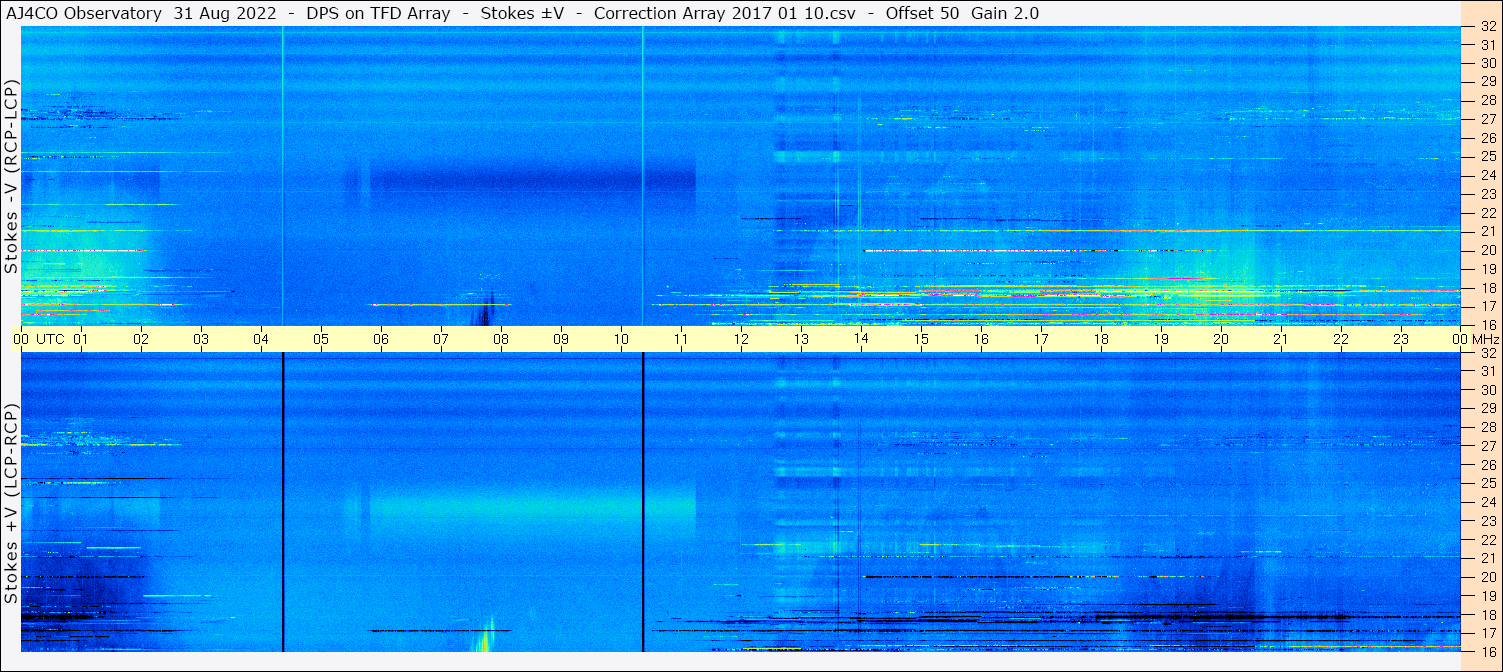This screenshot has height=672, width=1503.
Task: Click the 04 hour time label
Action: coord(260,339)
